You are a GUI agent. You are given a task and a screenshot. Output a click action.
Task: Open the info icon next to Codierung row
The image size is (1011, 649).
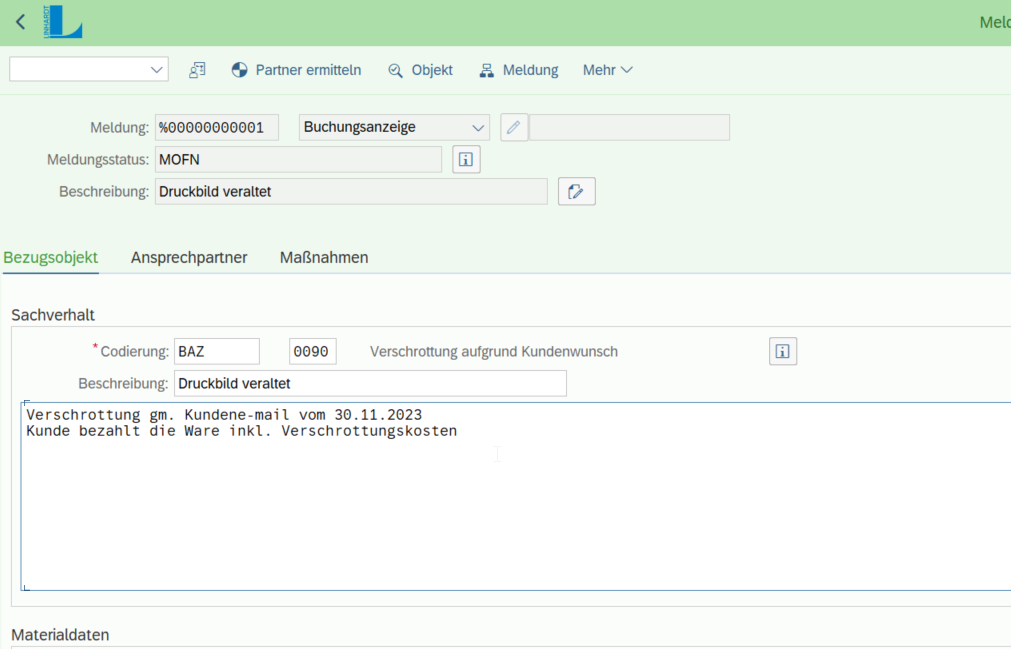coord(783,351)
